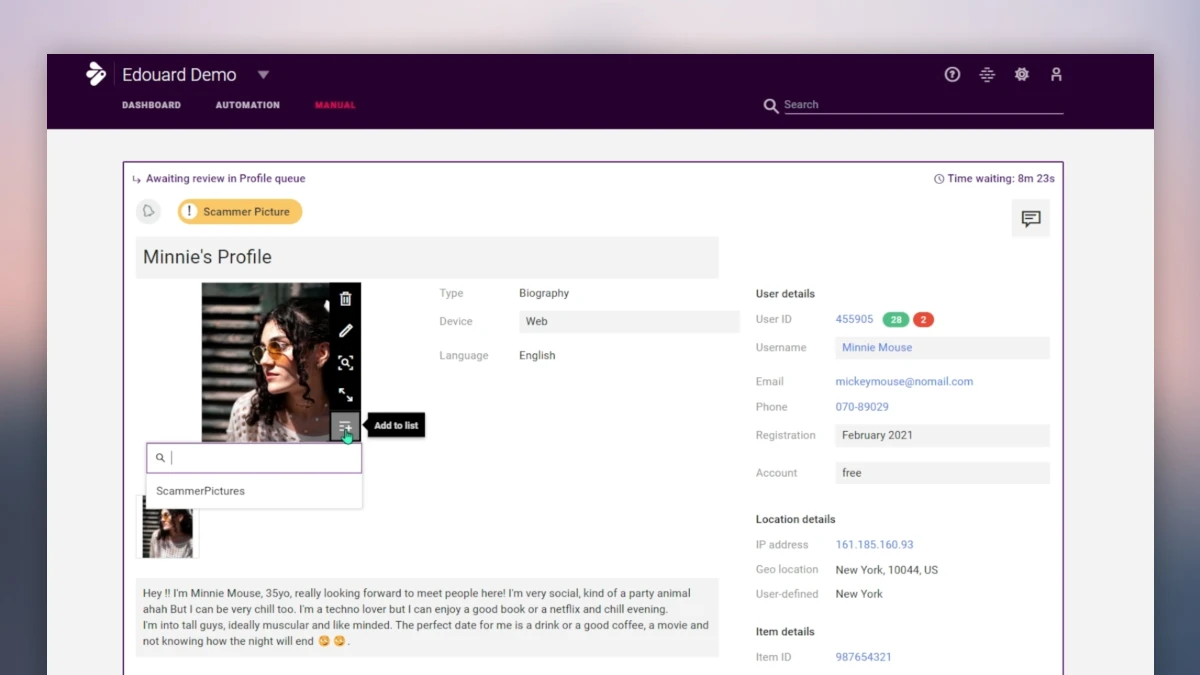
Task: Click the Add to list icon
Action: tap(345, 427)
